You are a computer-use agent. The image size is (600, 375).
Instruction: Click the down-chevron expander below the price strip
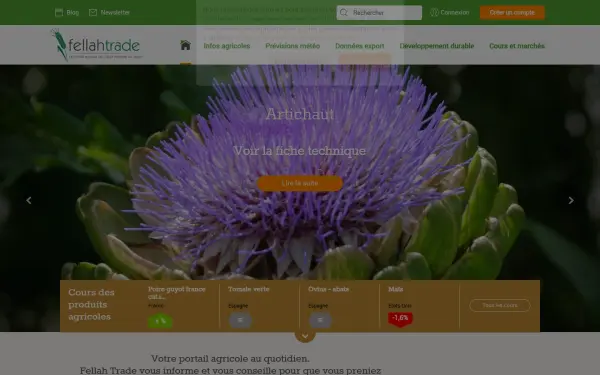(x=305, y=336)
